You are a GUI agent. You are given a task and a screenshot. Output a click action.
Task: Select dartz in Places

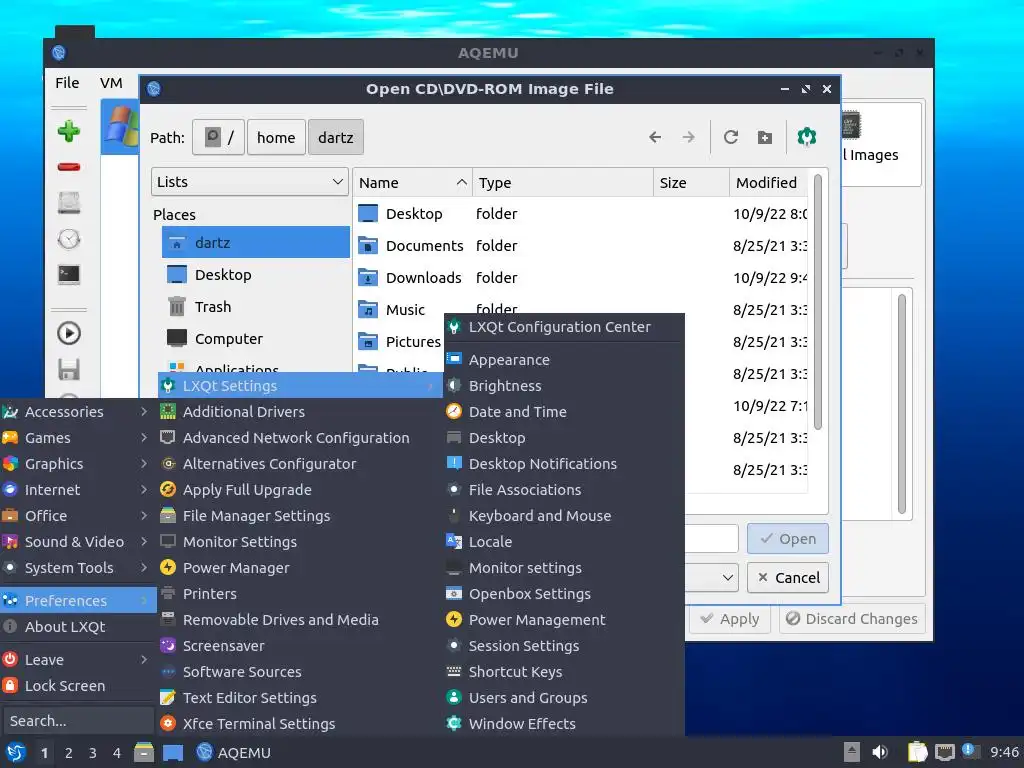pos(255,242)
